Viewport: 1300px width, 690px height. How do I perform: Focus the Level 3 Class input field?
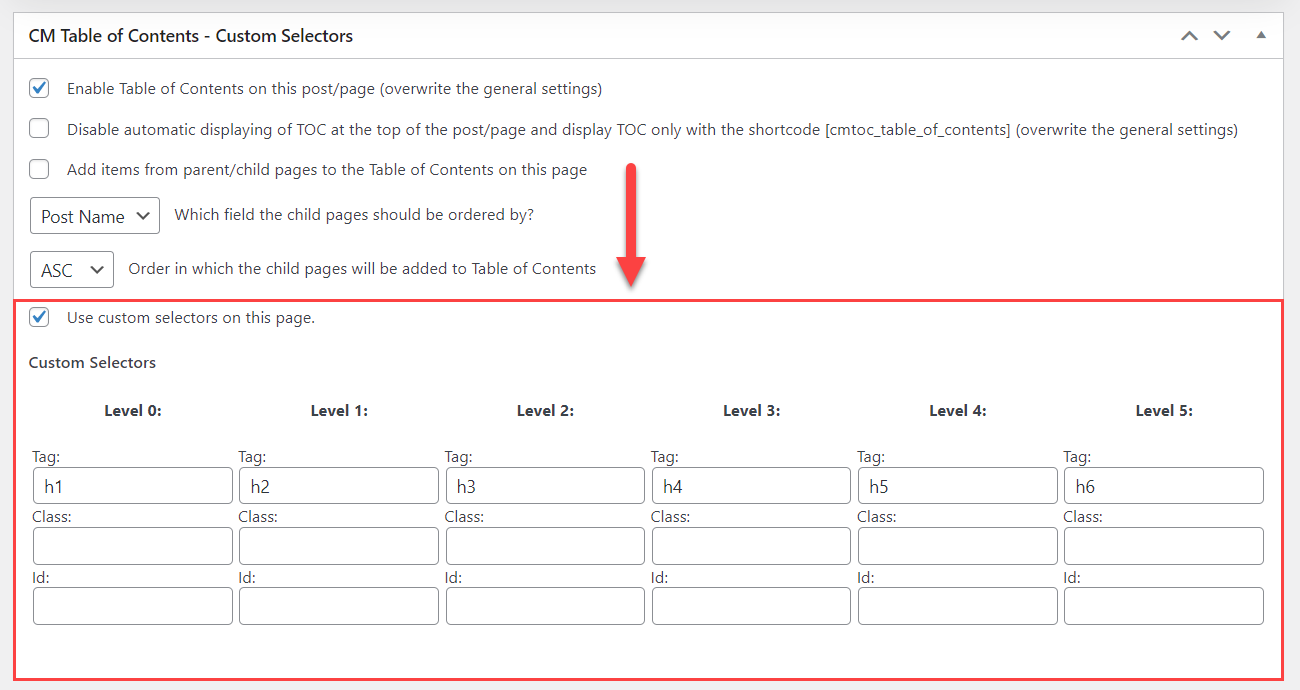pos(751,546)
